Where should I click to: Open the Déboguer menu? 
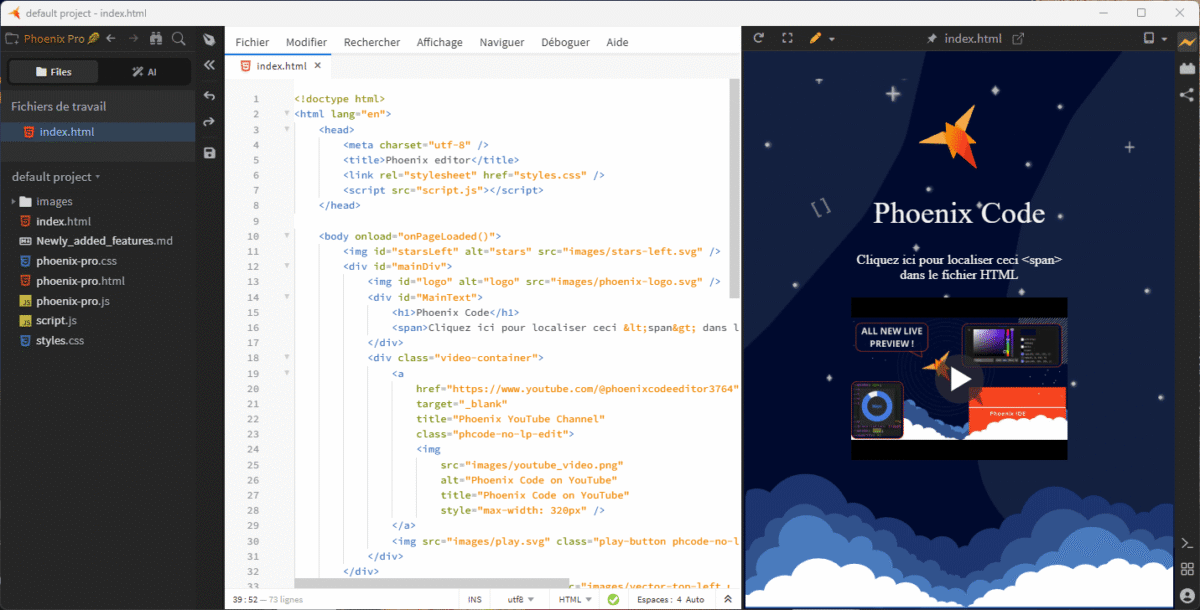tap(565, 42)
